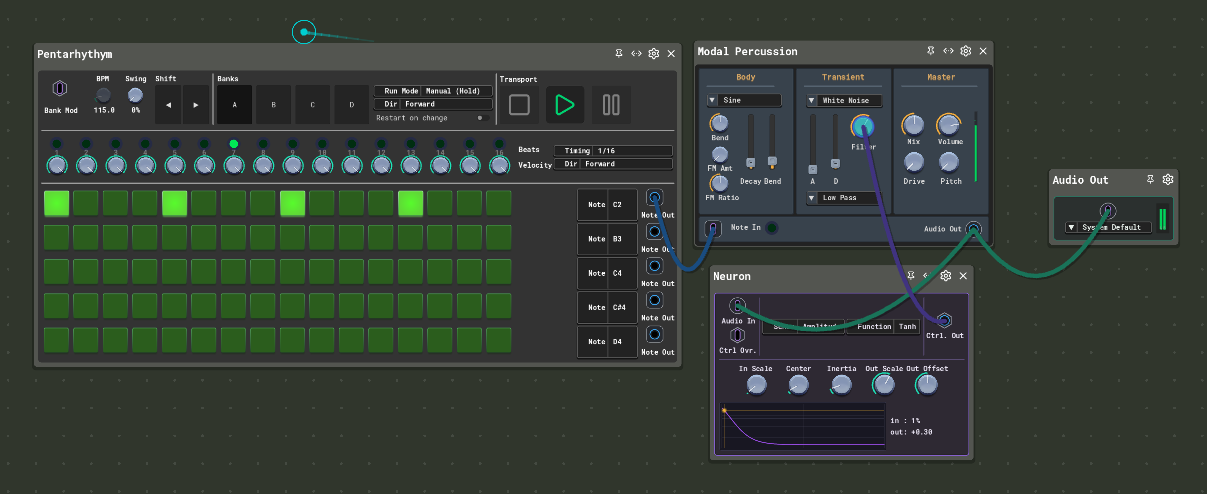Click the D4 row Note Out jack
Image resolution: width=1207 pixels, height=494 pixels.
pos(654,334)
